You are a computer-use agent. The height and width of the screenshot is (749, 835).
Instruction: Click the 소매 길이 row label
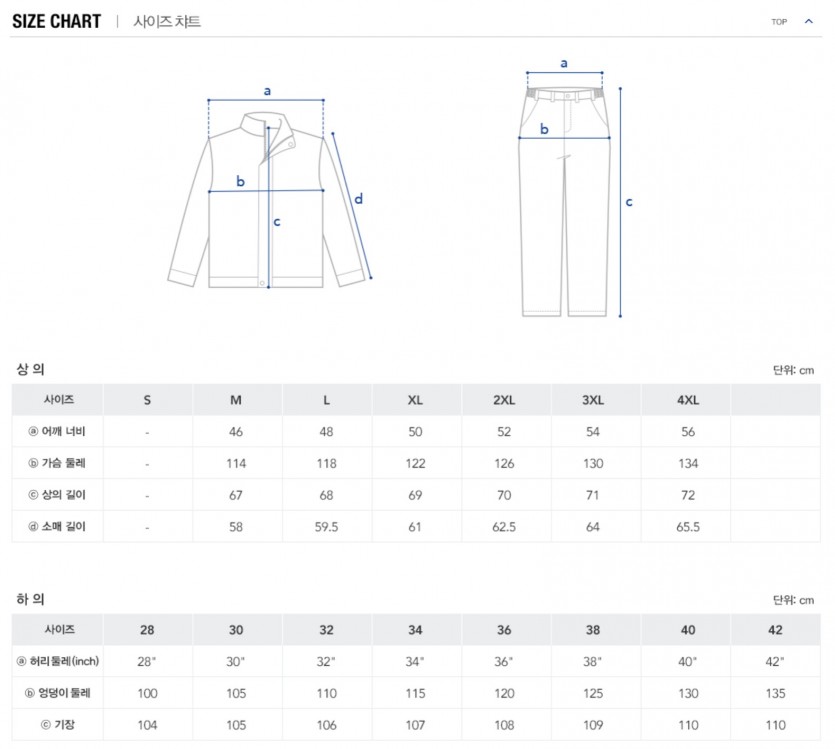pos(58,526)
